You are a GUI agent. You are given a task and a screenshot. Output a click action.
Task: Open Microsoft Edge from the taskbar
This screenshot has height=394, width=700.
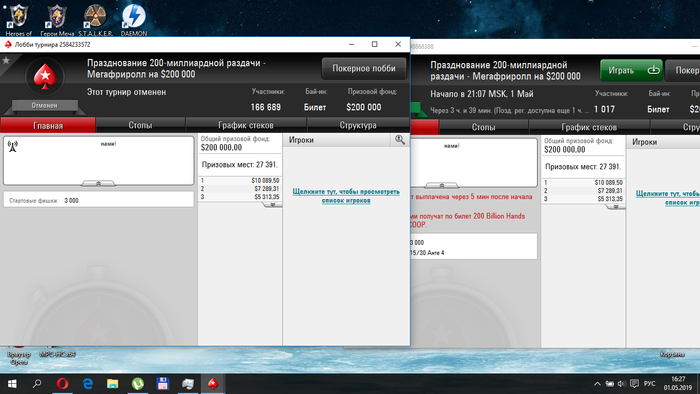click(88, 383)
